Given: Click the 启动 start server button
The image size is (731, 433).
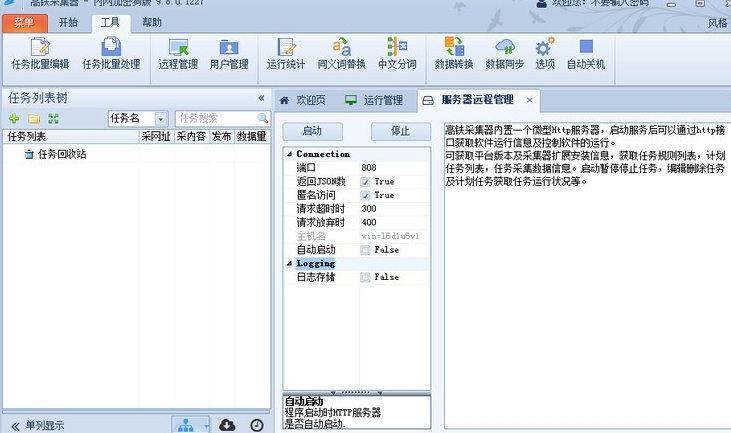Looking at the screenshot, I should coord(312,131).
